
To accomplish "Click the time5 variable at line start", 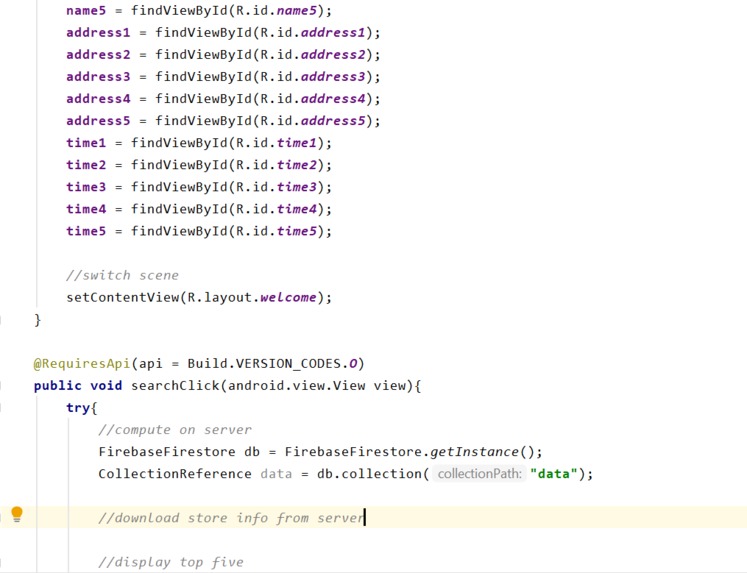I will (x=86, y=231).
